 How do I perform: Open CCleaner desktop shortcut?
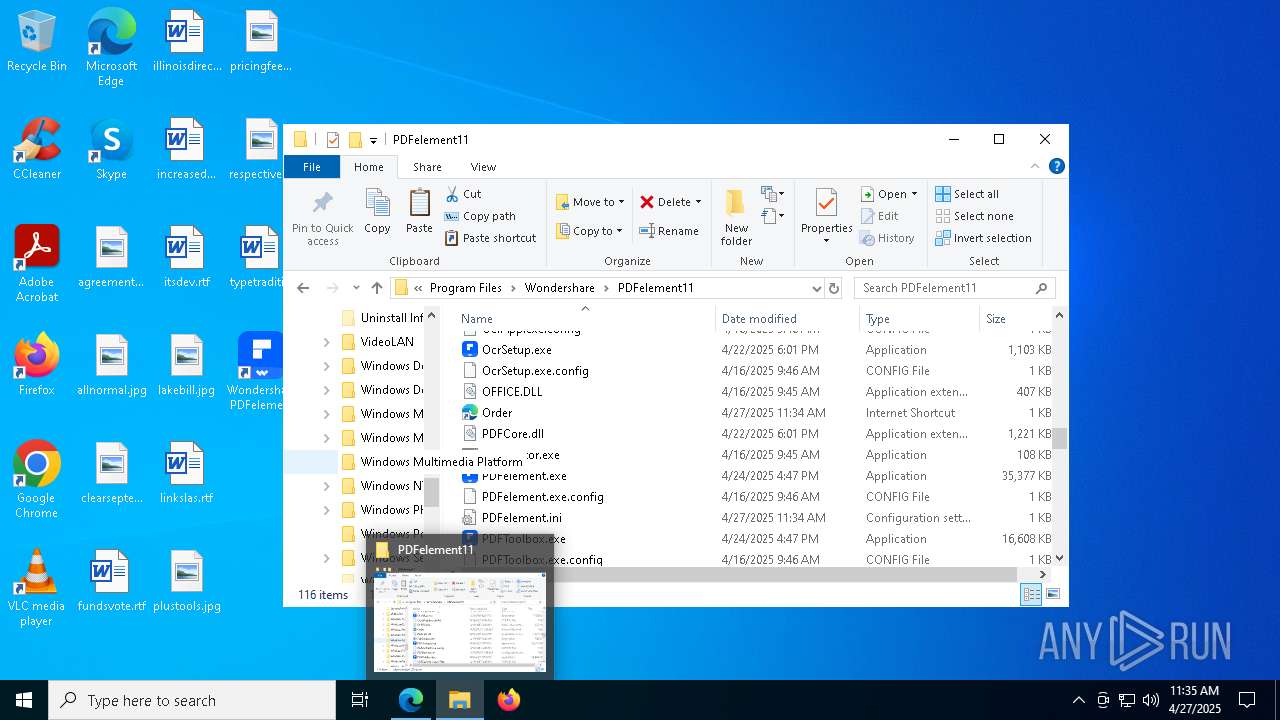37,150
